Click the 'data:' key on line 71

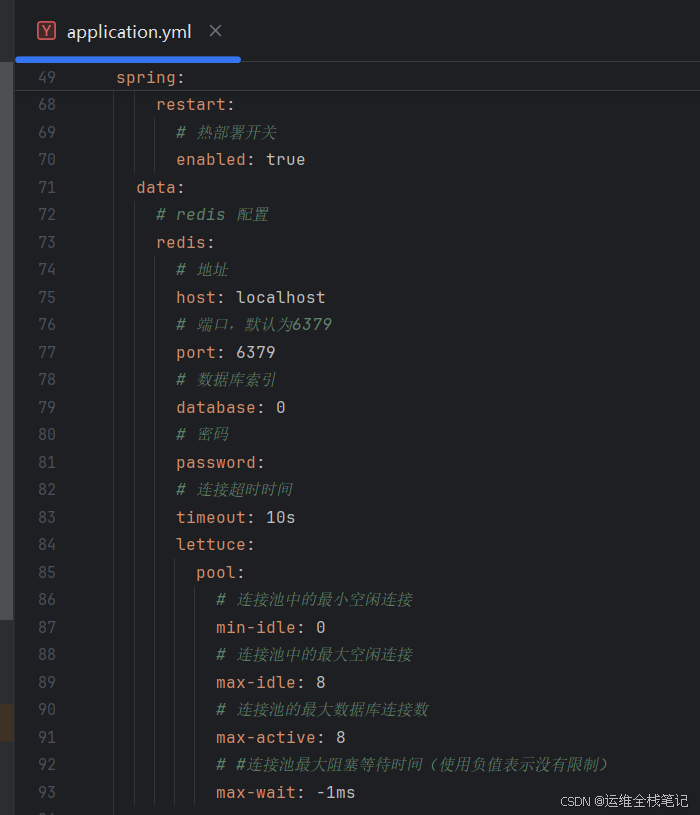[161, 187]
